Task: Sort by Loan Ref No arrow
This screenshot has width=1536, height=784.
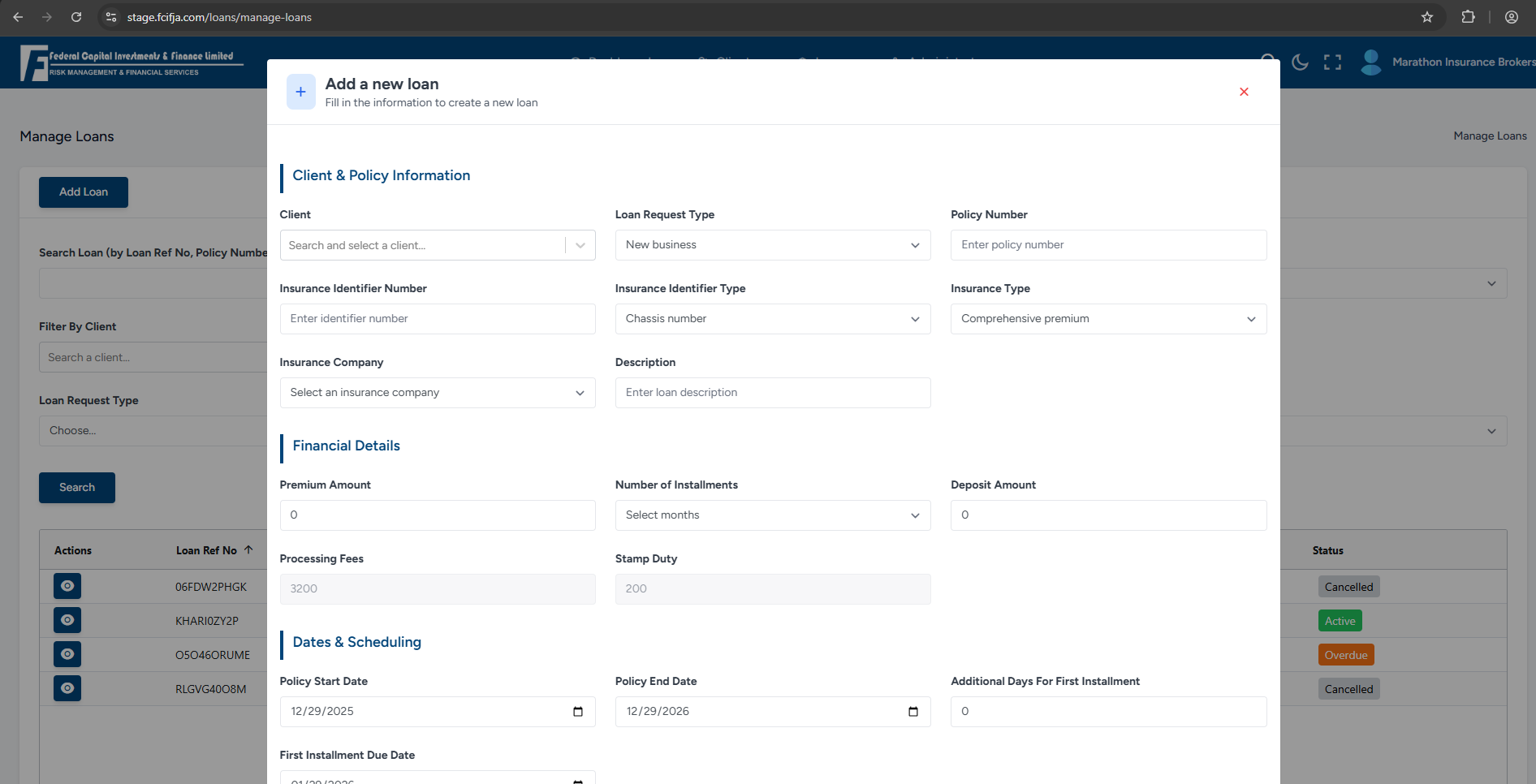Action: tap(248, 550)
